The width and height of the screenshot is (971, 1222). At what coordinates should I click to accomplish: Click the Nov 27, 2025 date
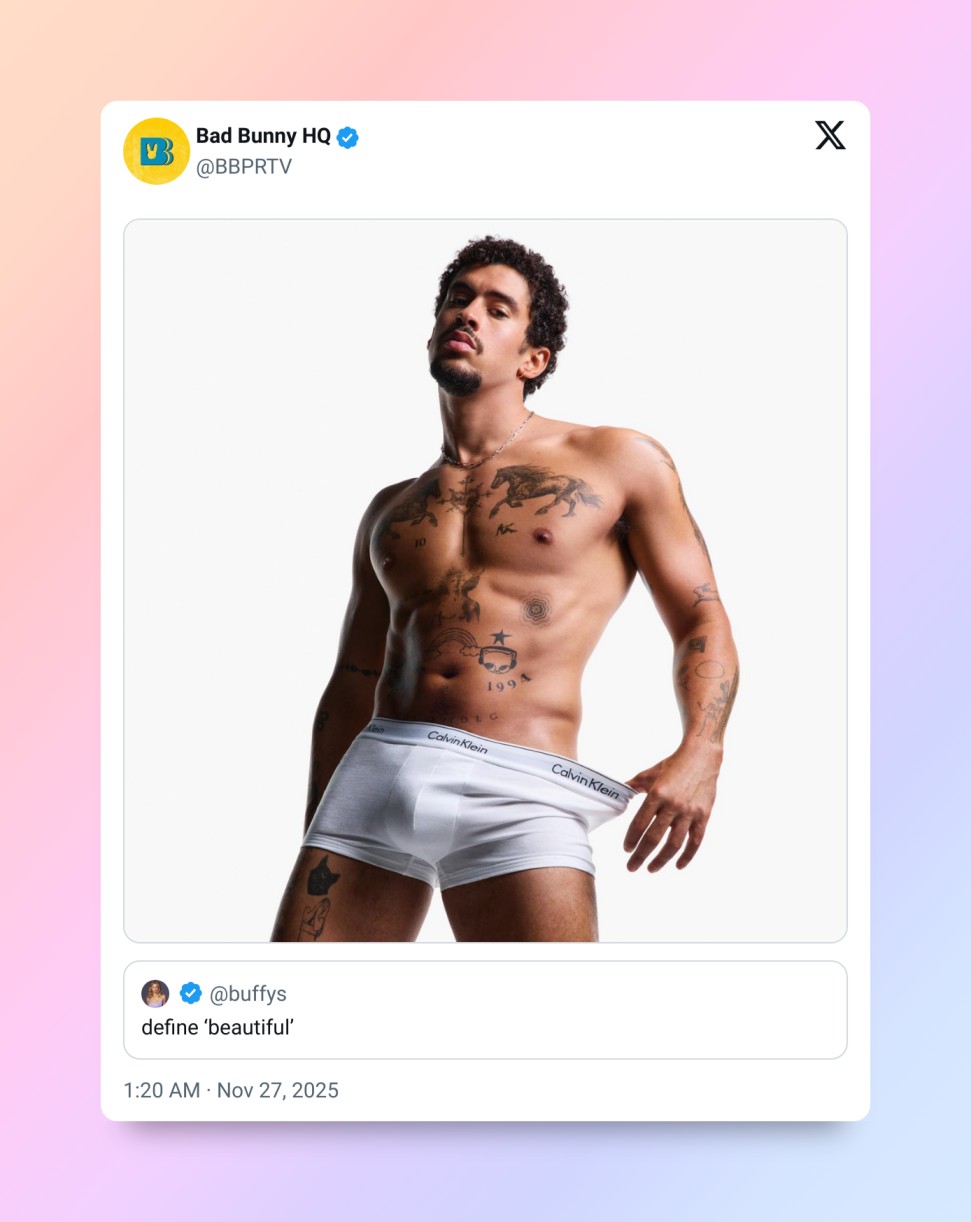point(278,1090)
